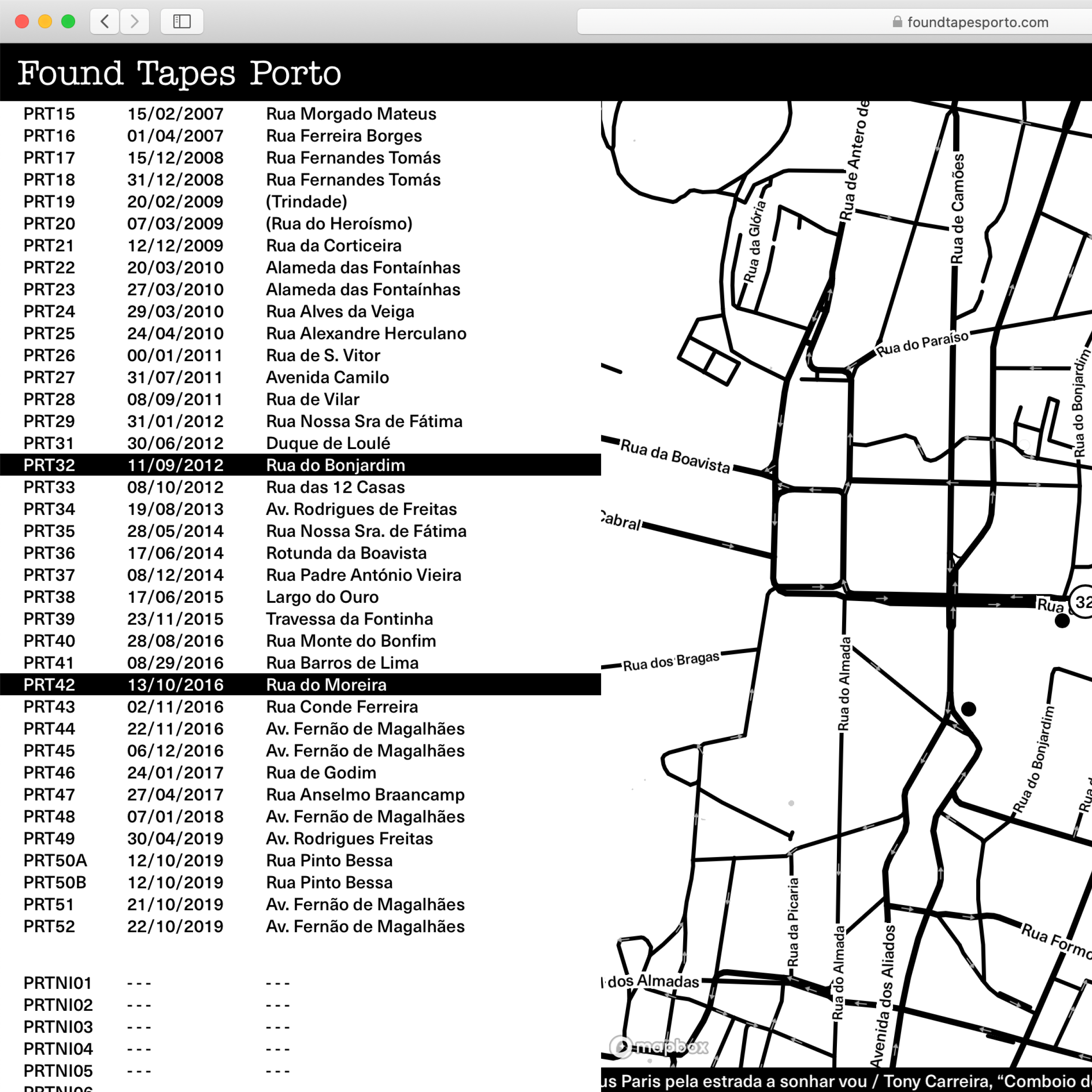Viewport: 1092px width, 1092px height.
Task: Open tape PRT36 Rotunda da Boavista
Action: click(346, 553)
